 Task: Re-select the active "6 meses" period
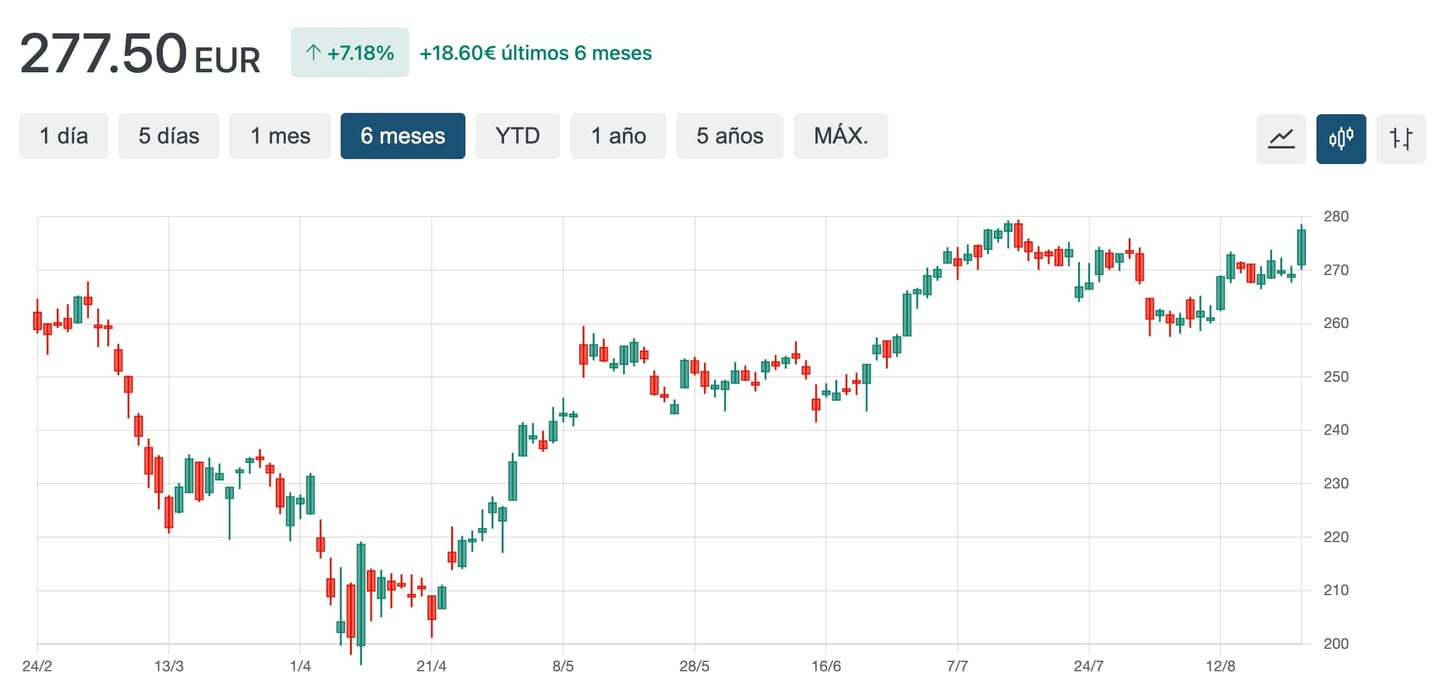[403, 135]
